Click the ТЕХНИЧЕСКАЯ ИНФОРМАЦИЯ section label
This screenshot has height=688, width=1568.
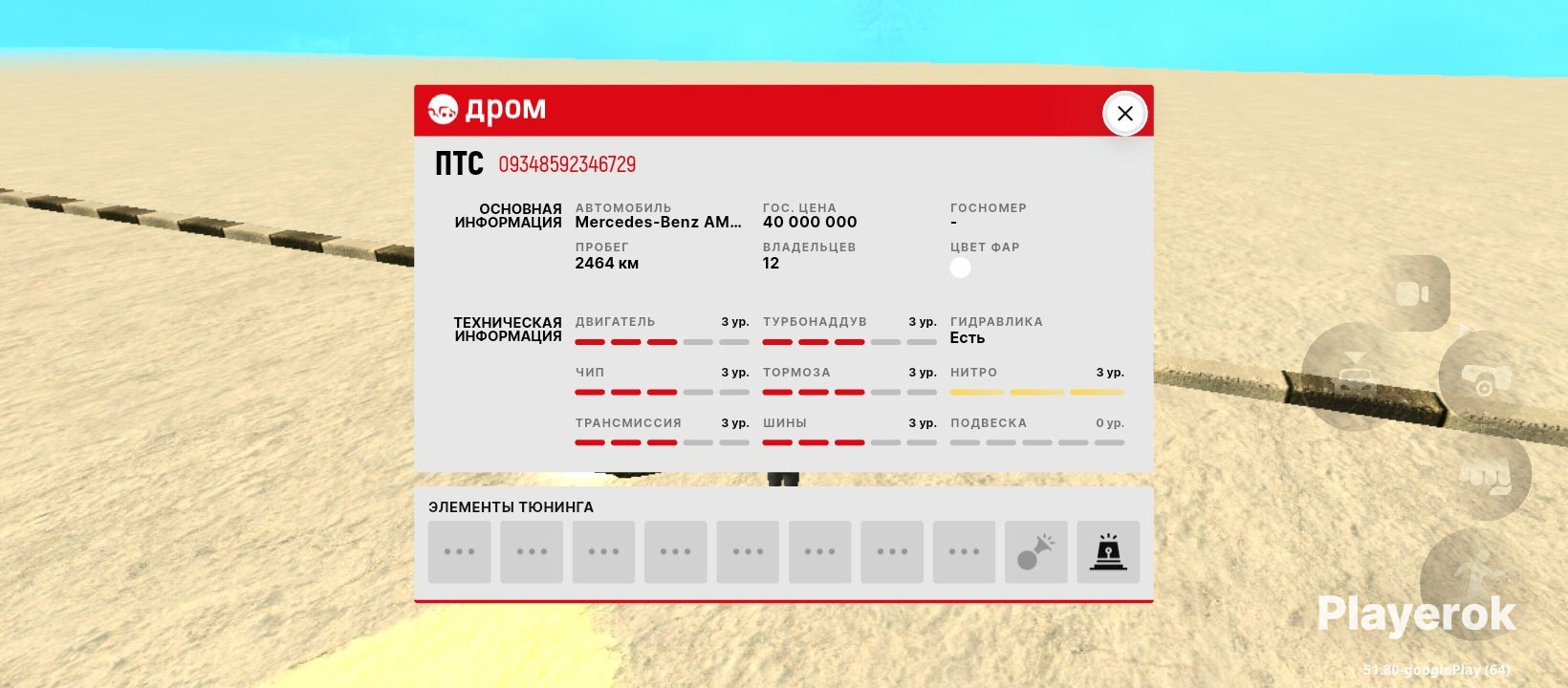[x=508, y=330]
